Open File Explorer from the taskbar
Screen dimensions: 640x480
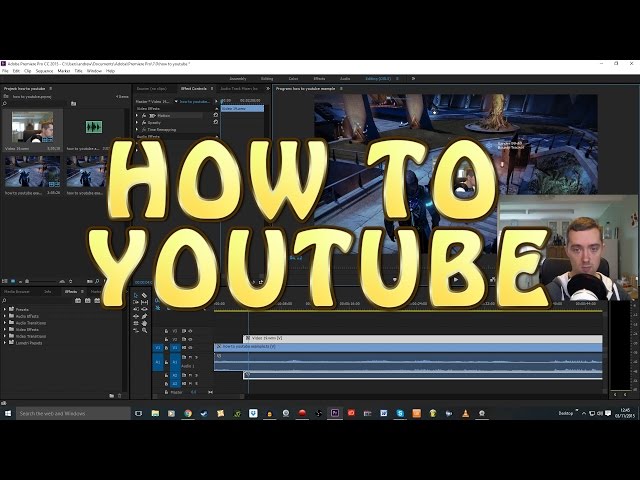pyautogui.click(x=155, y=413)
